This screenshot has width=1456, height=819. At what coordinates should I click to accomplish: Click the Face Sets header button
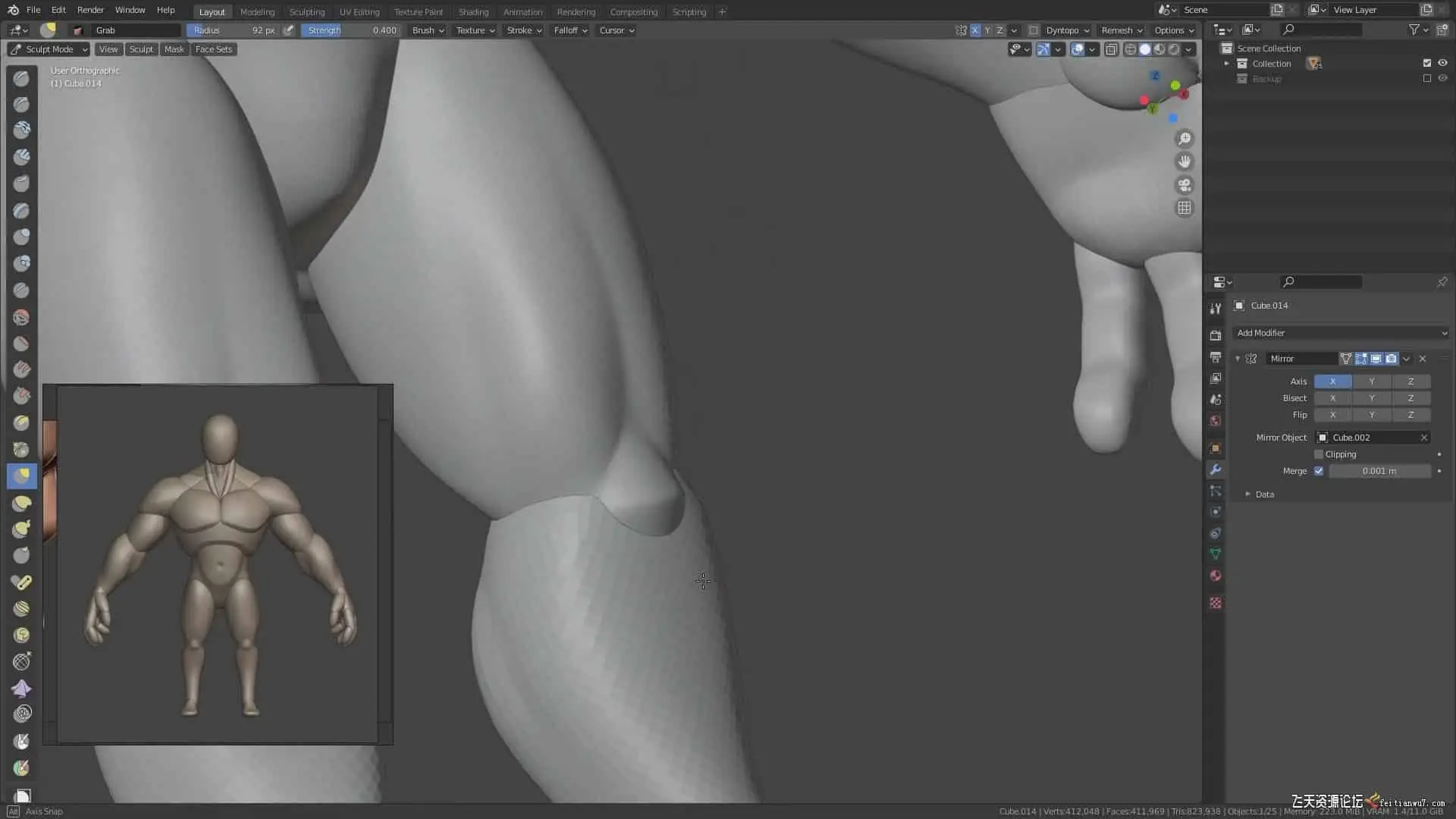tap(213, 49)
